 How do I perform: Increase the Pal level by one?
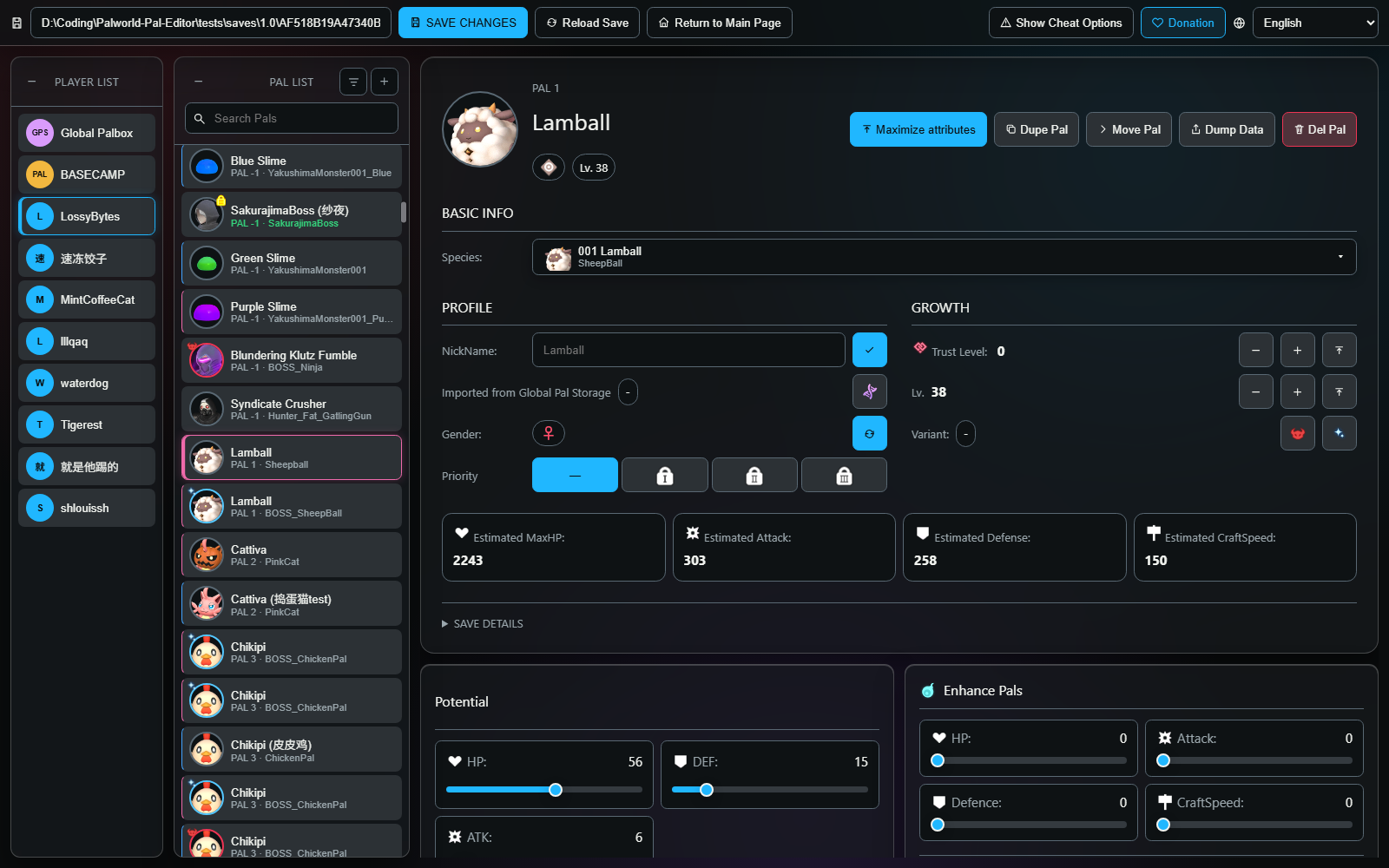1298,391
